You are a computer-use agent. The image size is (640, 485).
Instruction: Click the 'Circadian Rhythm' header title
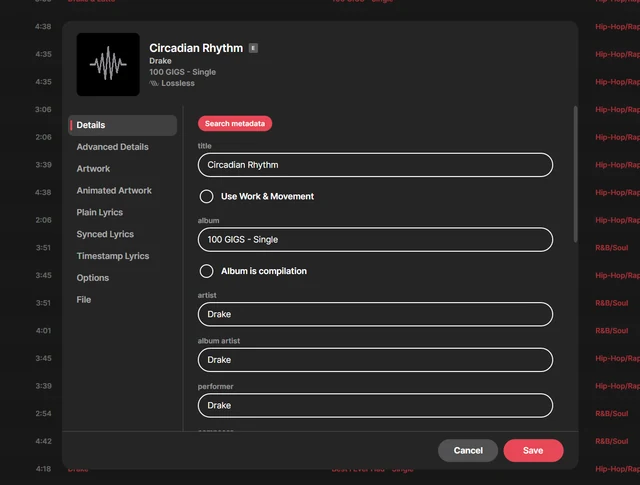(x=196, y=48)
